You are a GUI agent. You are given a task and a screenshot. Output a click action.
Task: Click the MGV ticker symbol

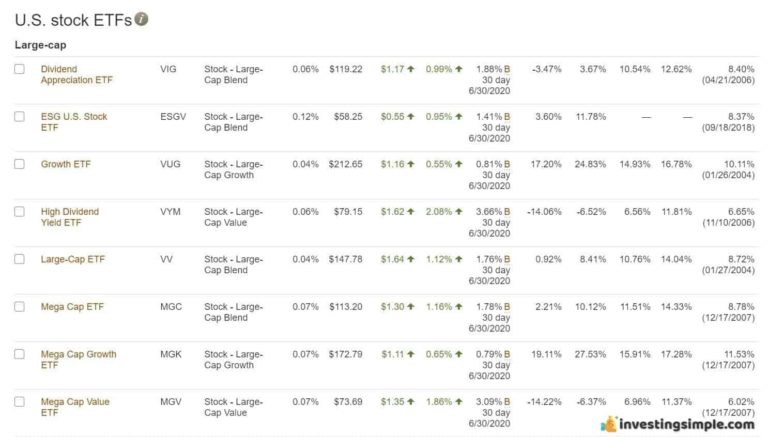pyautogui.click(x=171, y=402)
